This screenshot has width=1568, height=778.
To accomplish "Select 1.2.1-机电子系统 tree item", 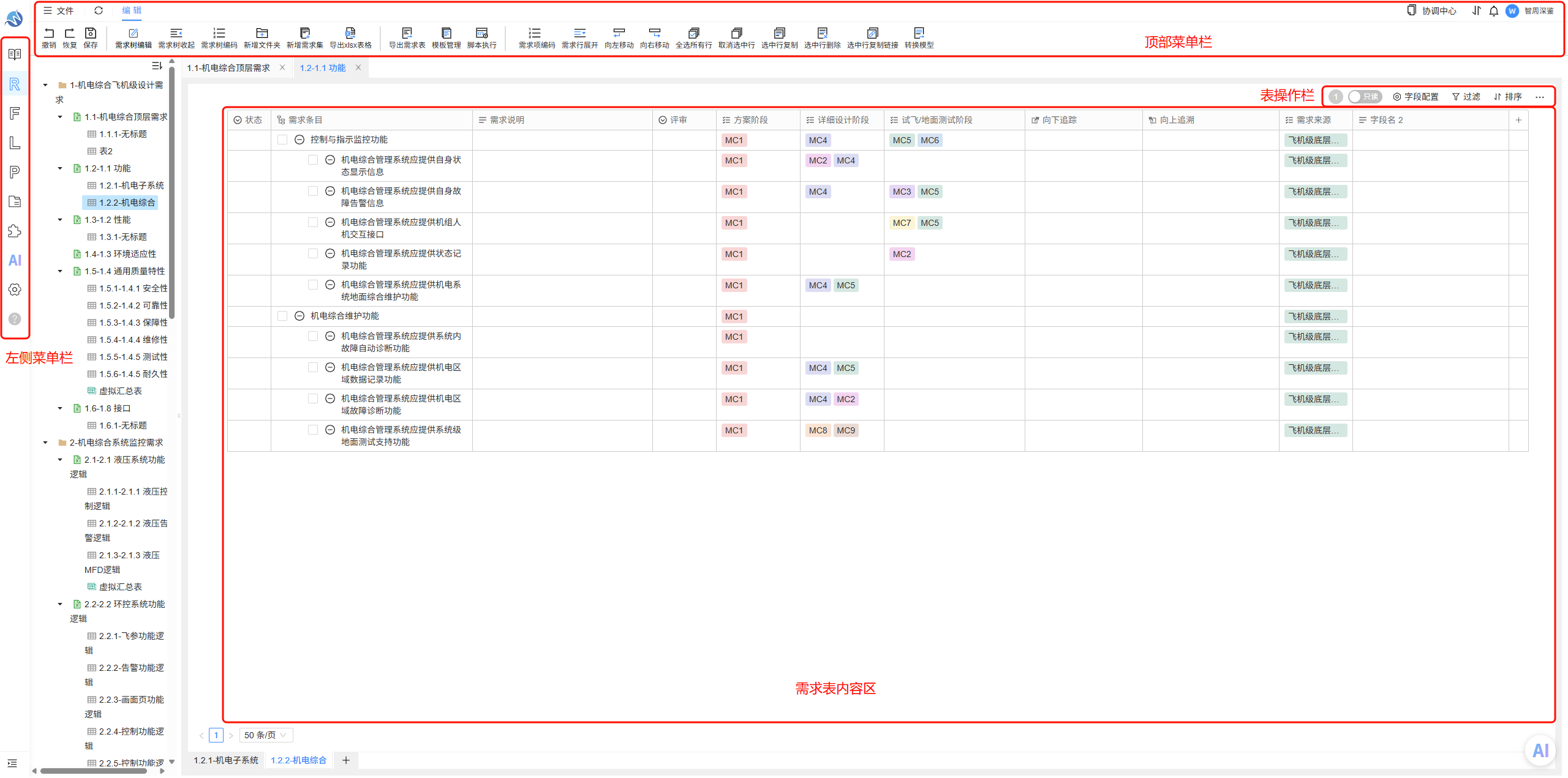I will pos(126,185).
